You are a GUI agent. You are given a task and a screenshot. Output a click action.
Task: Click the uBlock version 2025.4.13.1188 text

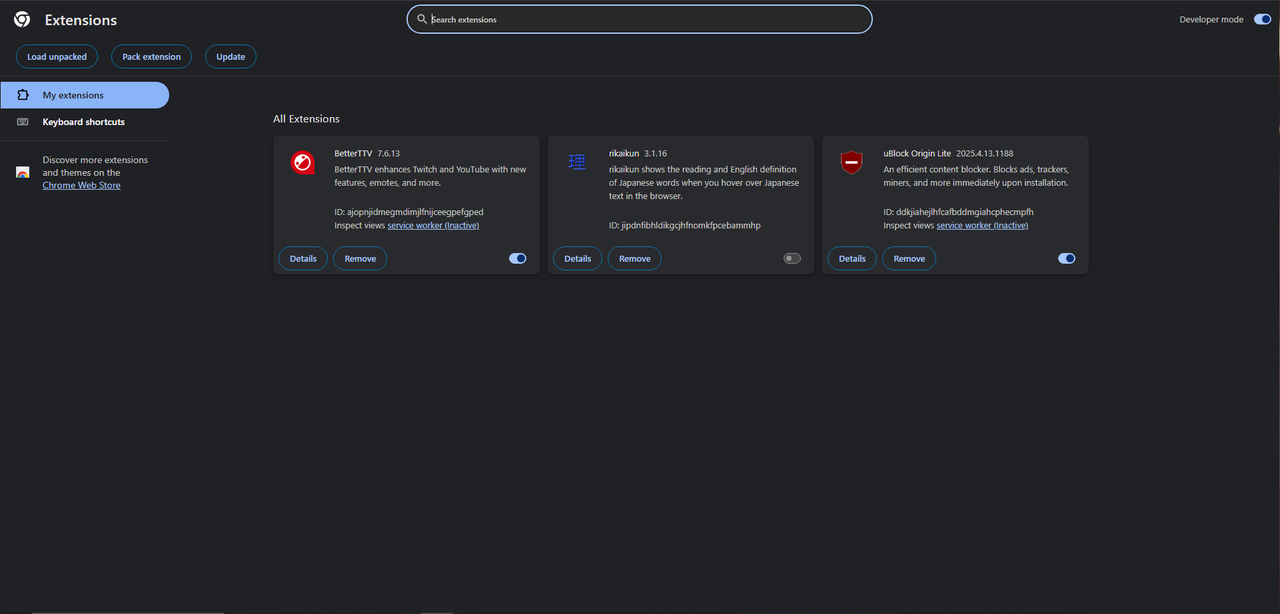click(984, 153)
